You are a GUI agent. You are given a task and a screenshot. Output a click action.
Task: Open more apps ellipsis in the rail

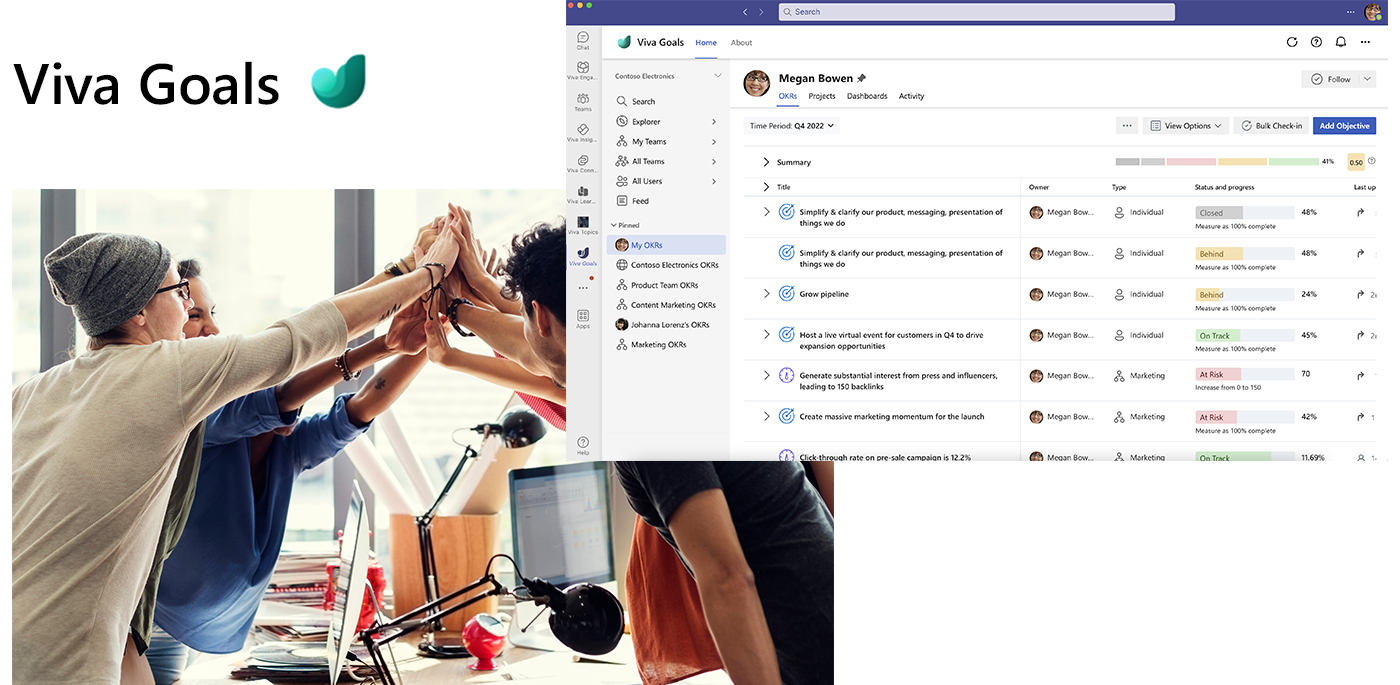click(583, 288)
